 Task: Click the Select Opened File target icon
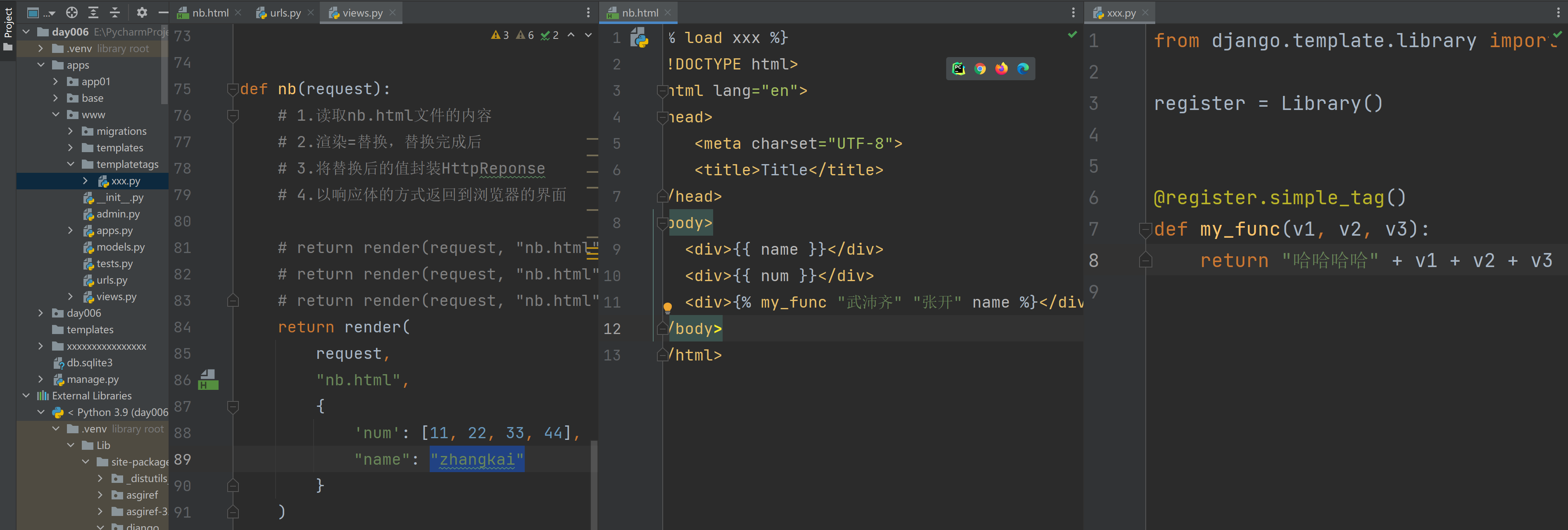[x=72, y=12]
